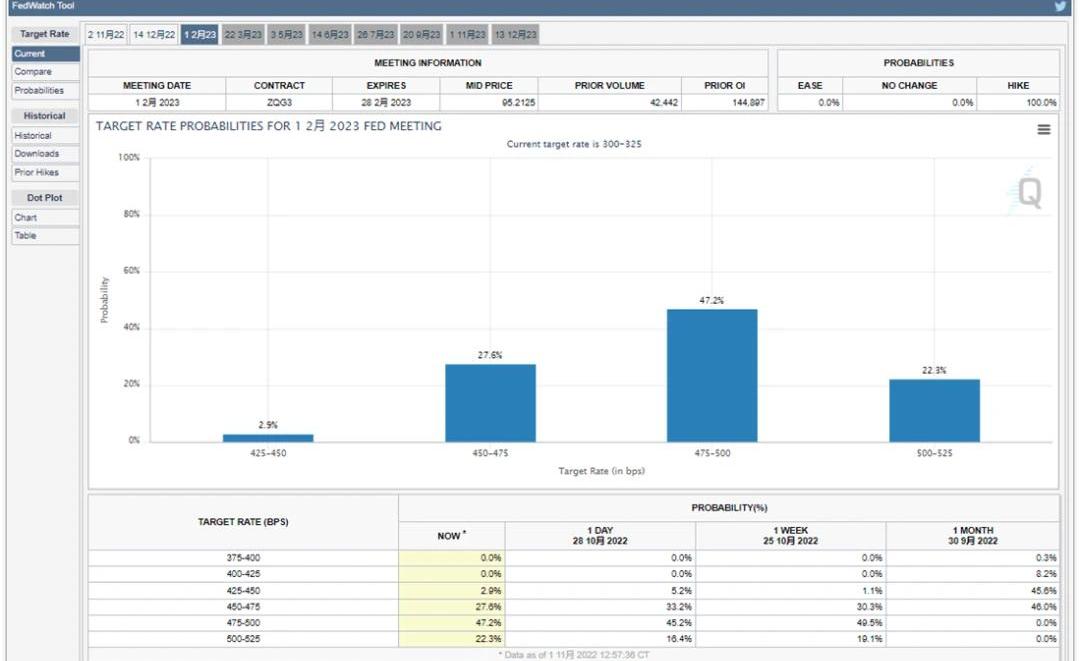Screen dimensions: 1080x661
Task: Select the 13 12月23 meeting tab
Action: [515, 35]
